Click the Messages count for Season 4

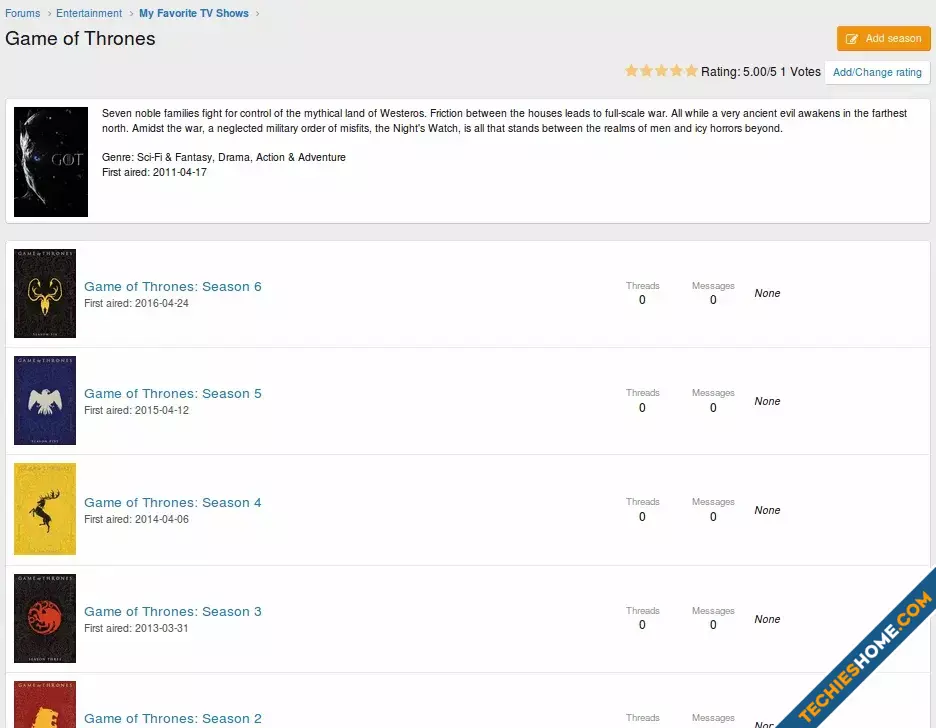point(713,517)
